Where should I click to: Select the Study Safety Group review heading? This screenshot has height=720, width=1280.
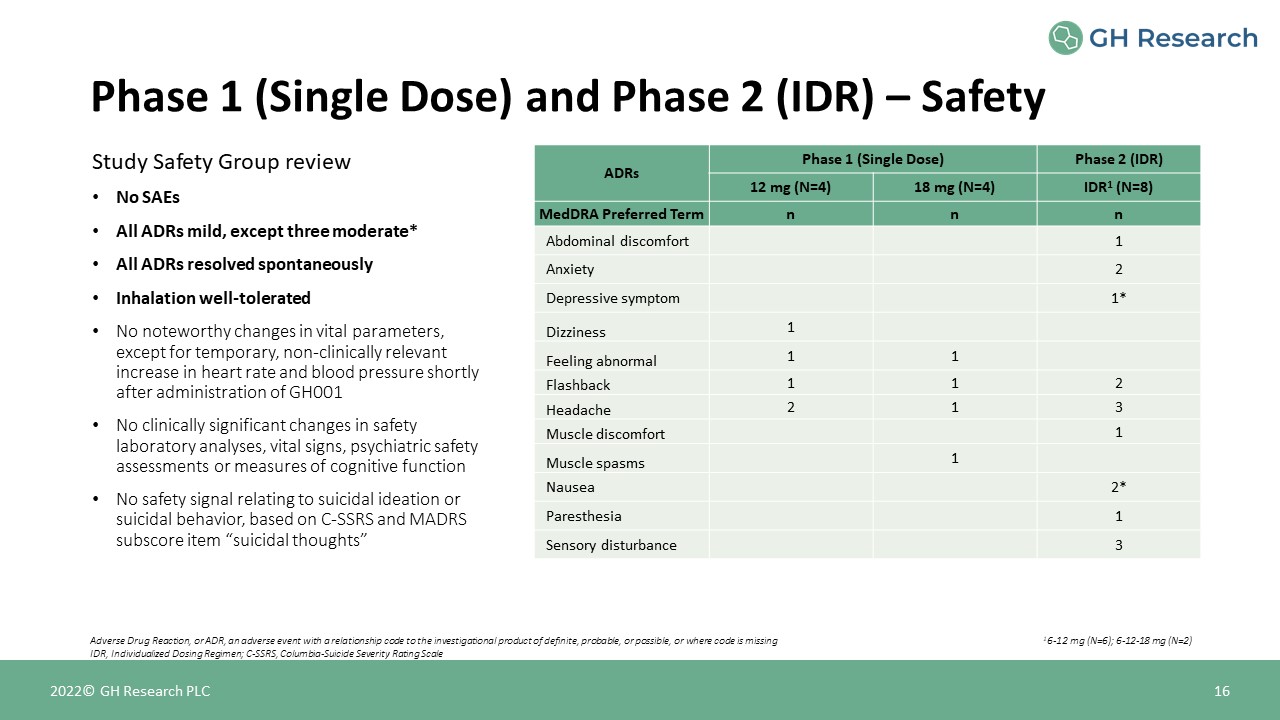click(x=221, y=162)
